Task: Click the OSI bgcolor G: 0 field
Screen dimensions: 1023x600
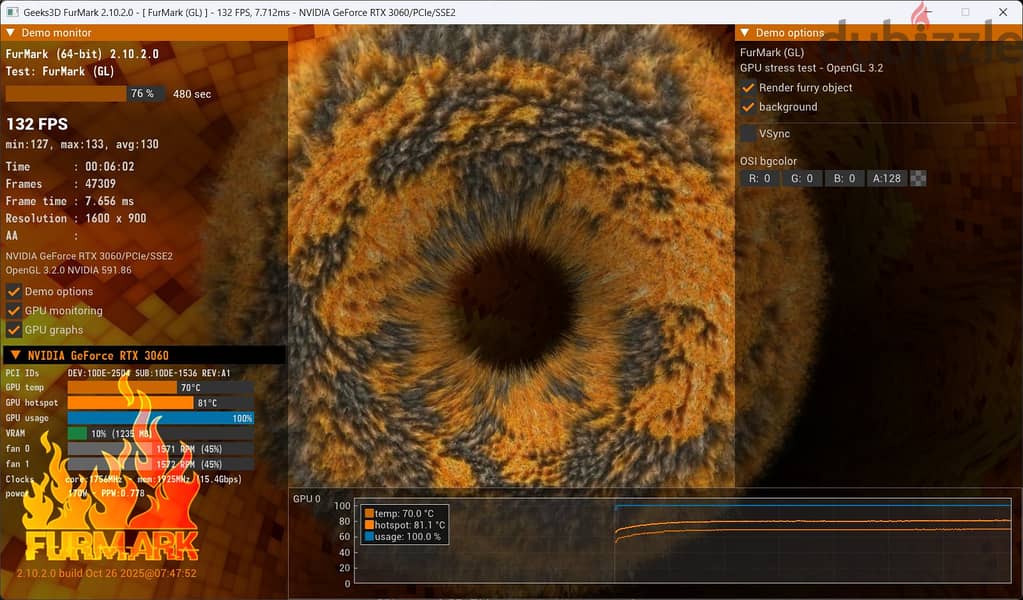Action: tap(802, 178)
